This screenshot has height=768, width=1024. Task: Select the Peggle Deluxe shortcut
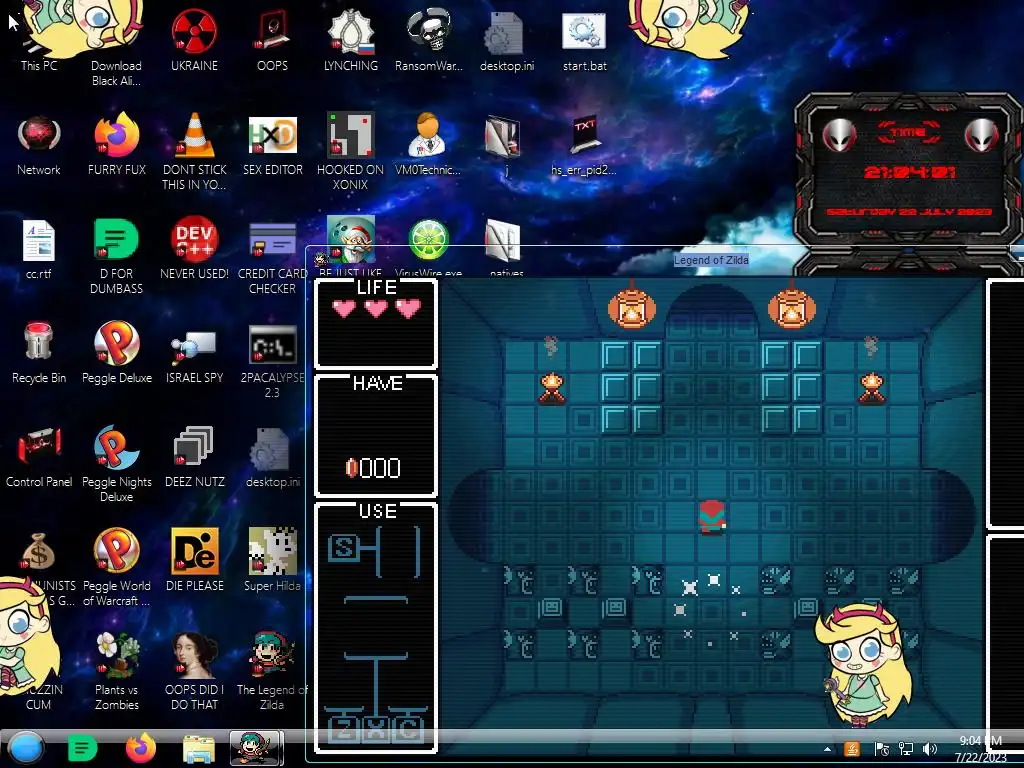tap(116, 353)
